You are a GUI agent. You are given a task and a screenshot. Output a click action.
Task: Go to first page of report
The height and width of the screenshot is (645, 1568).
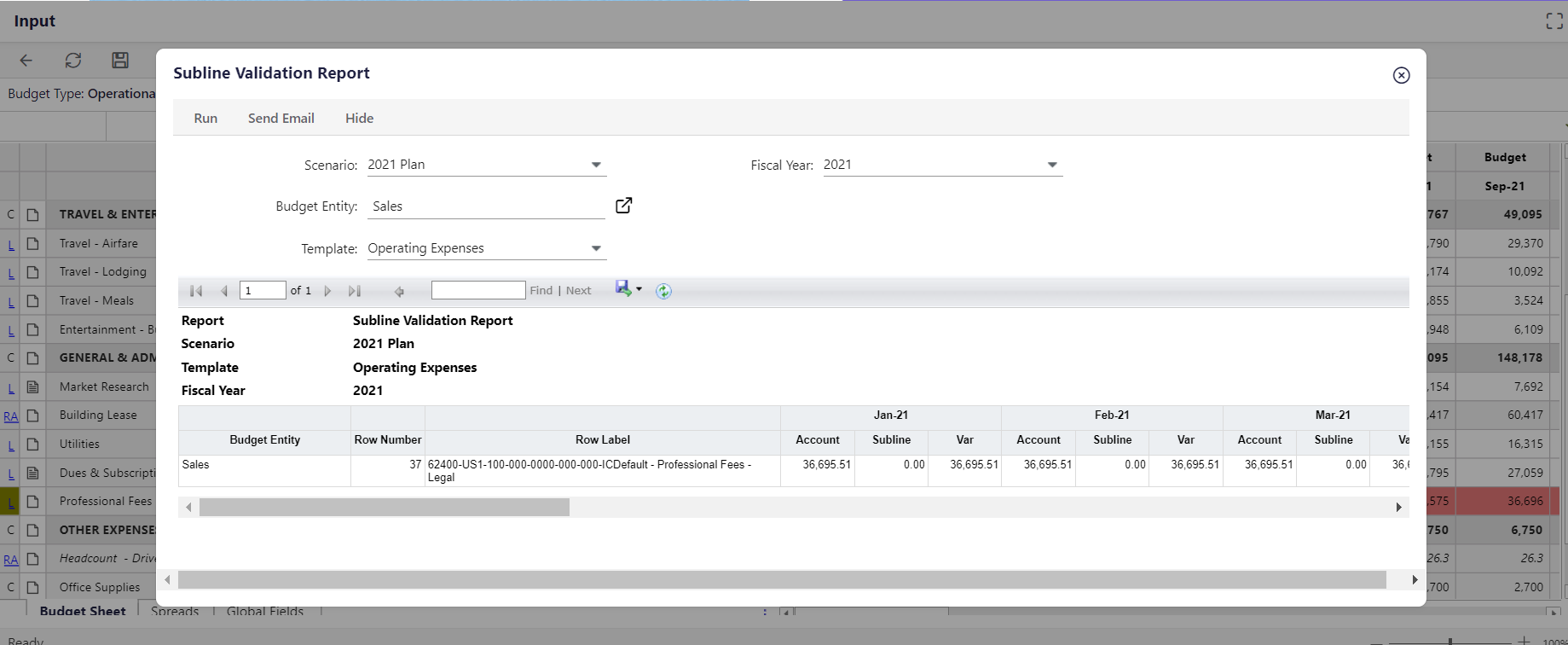(196, 291)
